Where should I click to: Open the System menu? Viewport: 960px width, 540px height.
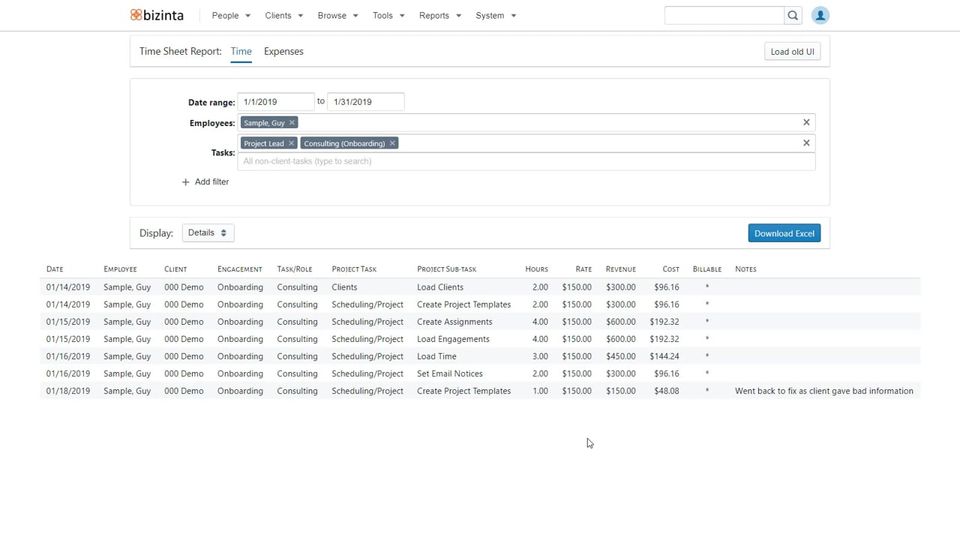click(495, 15)
